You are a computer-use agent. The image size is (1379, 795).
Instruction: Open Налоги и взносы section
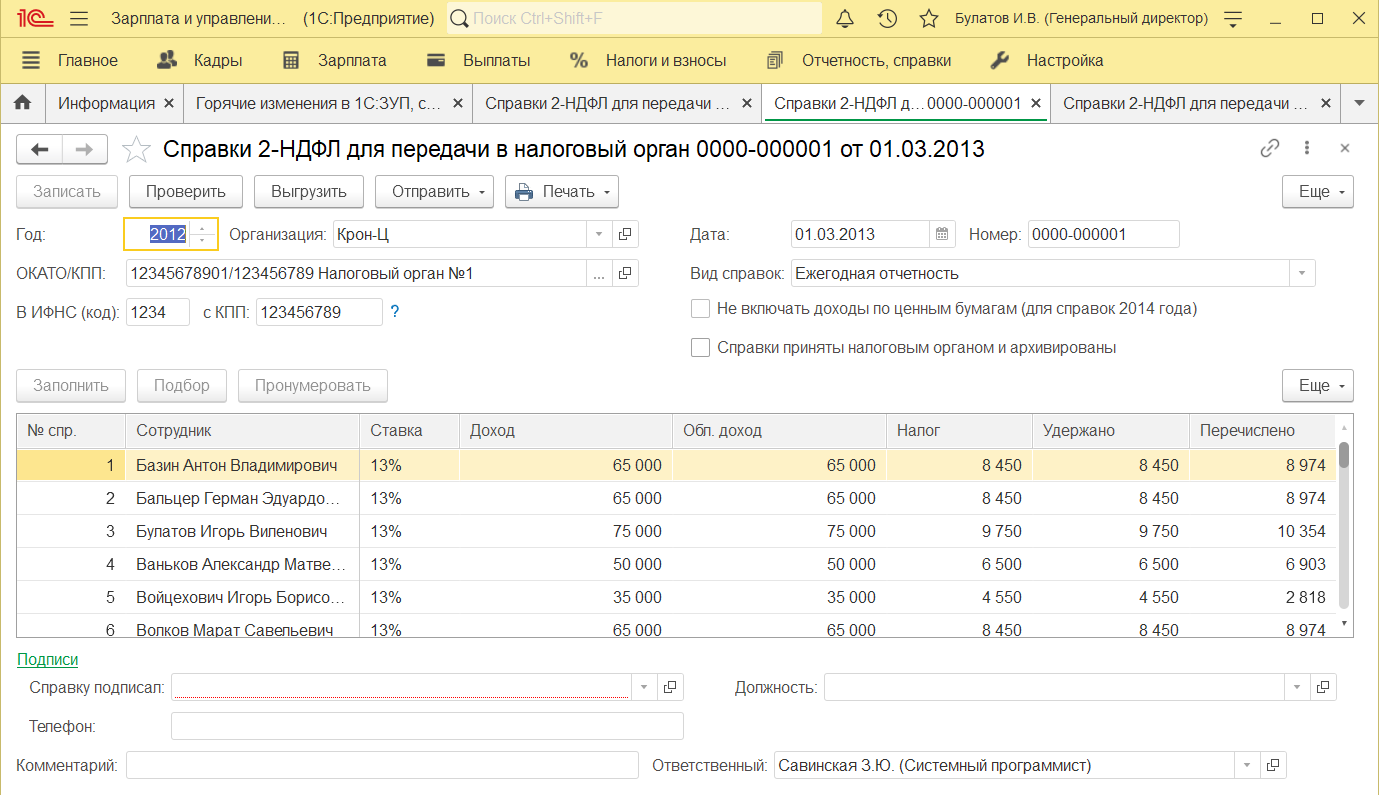pyautogui.click(x=648, y=60)
